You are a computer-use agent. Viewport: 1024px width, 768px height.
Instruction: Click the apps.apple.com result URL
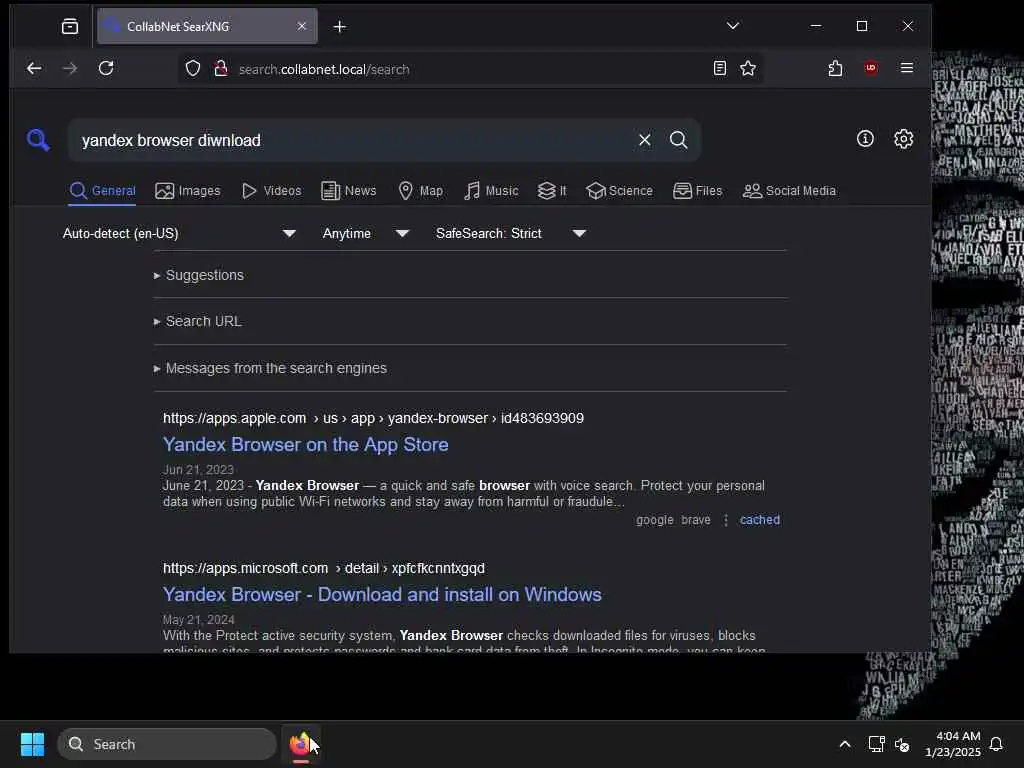tap(373, 418)
